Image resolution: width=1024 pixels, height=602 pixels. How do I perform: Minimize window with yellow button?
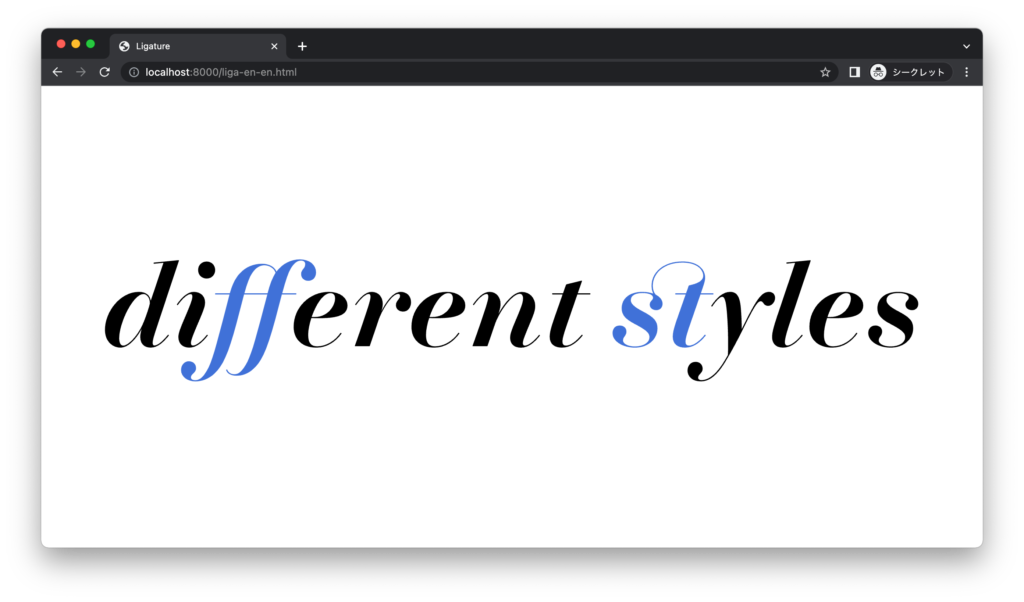pyautogui.click(x=76, y=44)
